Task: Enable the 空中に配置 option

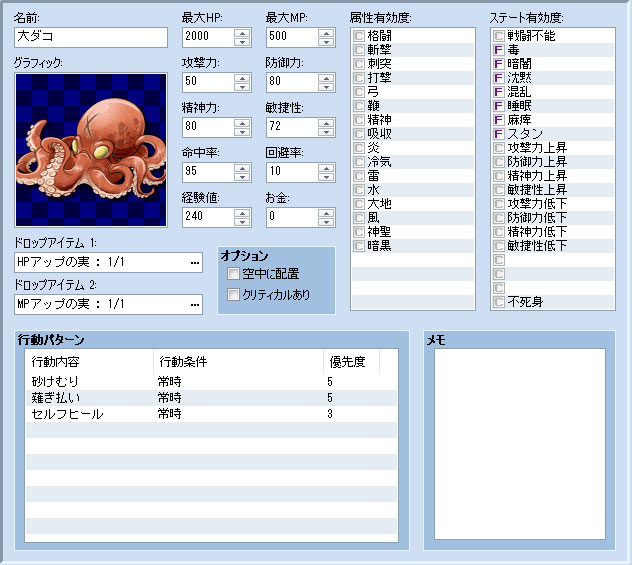Action: (234, 274)
